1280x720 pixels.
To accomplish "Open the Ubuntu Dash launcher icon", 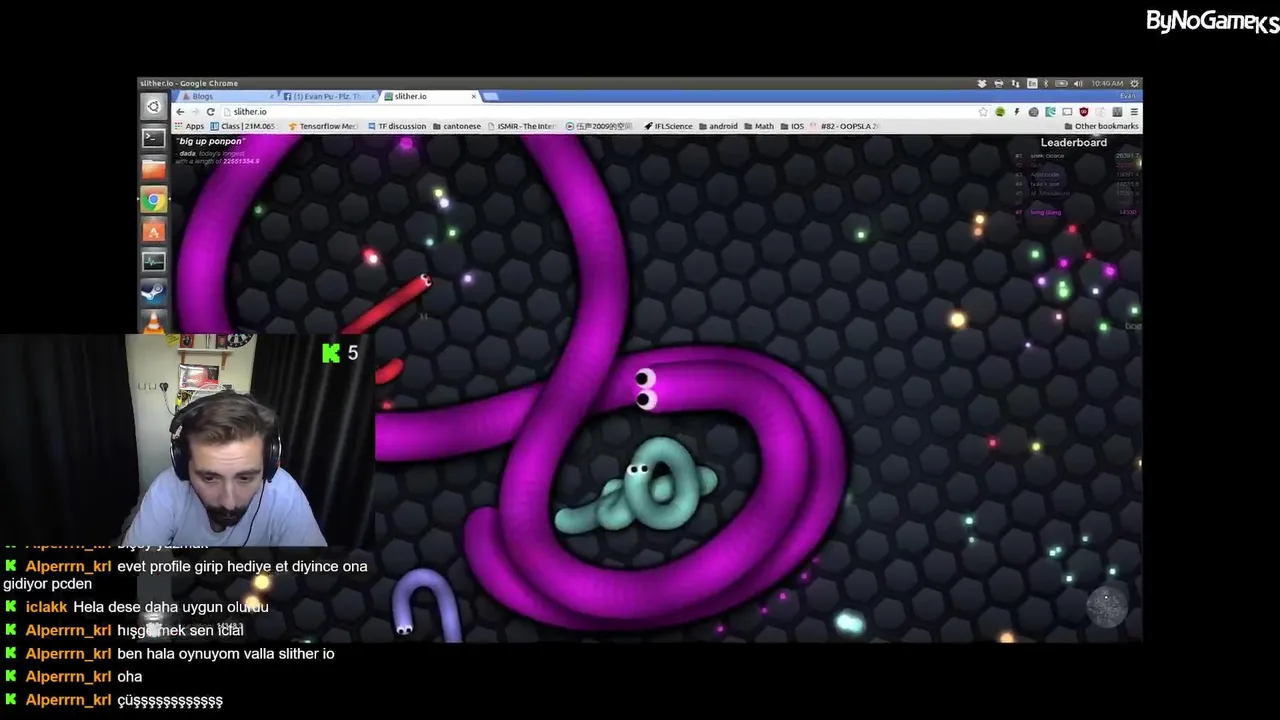I will [153, 106].
